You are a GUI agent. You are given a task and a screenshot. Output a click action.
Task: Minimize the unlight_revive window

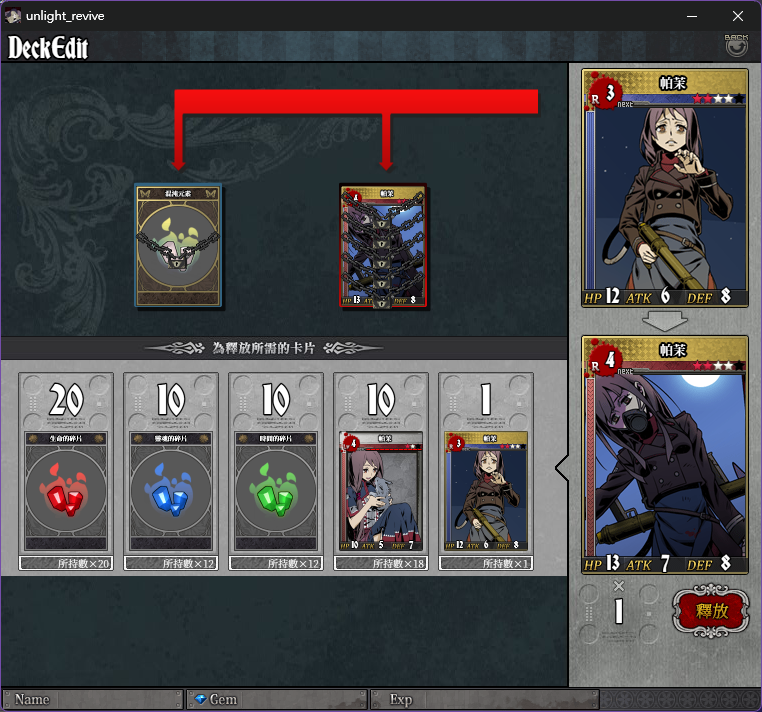pyautogui.click(x=692, y=16)
